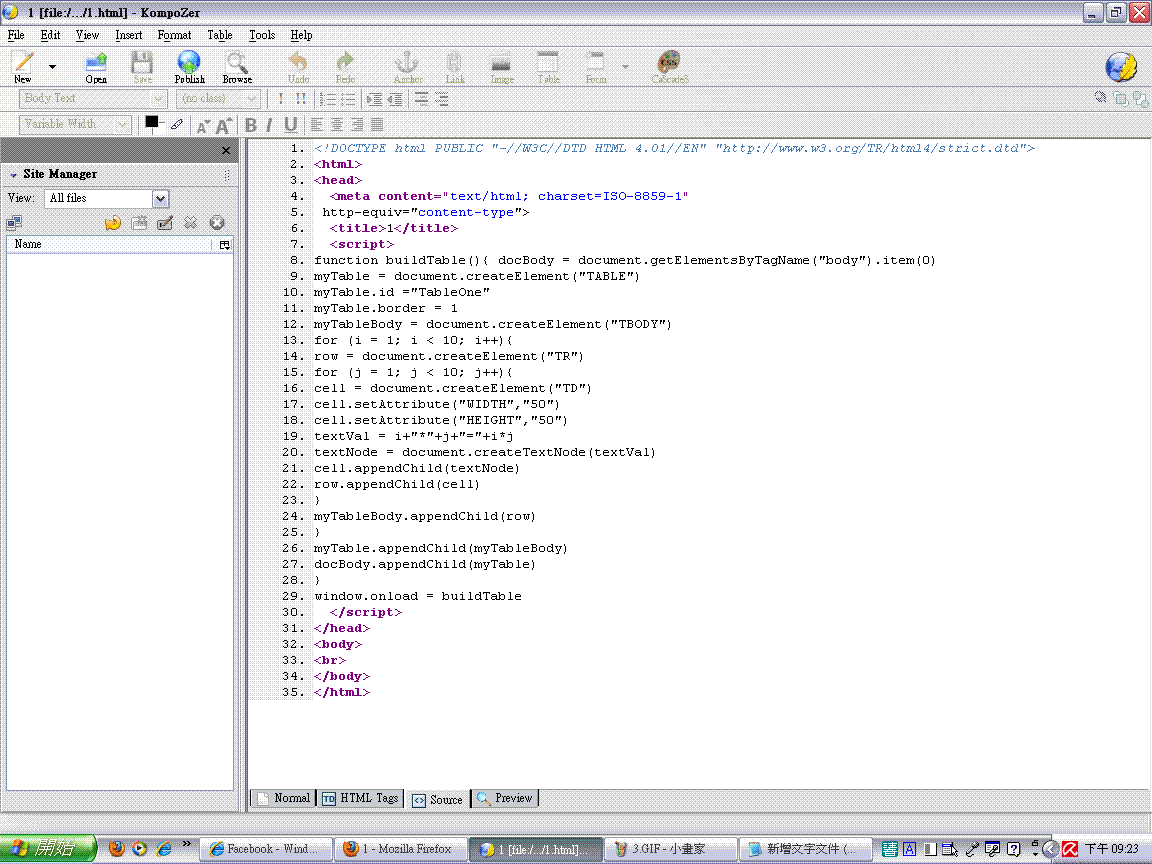This screenshot has height=864, width=1152.
Task: Open the CaScadeS CSS editor icon
Action: 669,67
